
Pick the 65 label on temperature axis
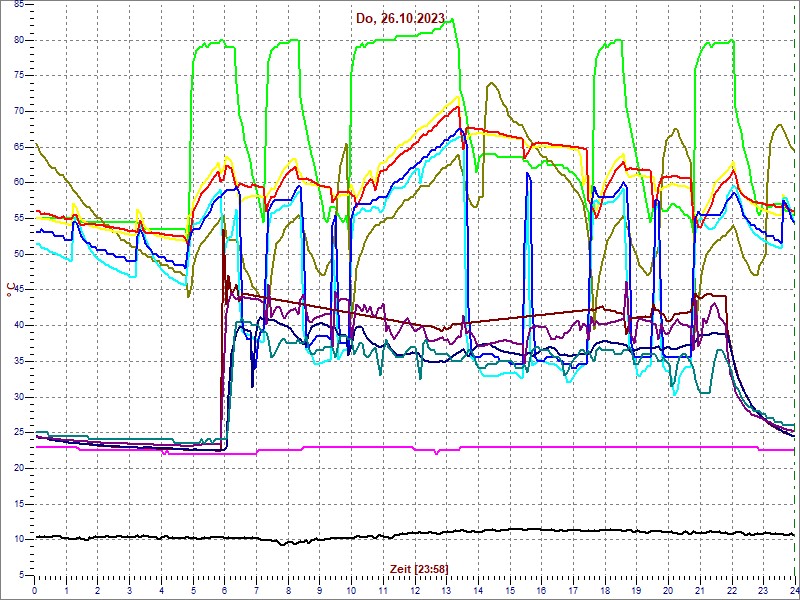pyautogui.click(x=18, y=147)
